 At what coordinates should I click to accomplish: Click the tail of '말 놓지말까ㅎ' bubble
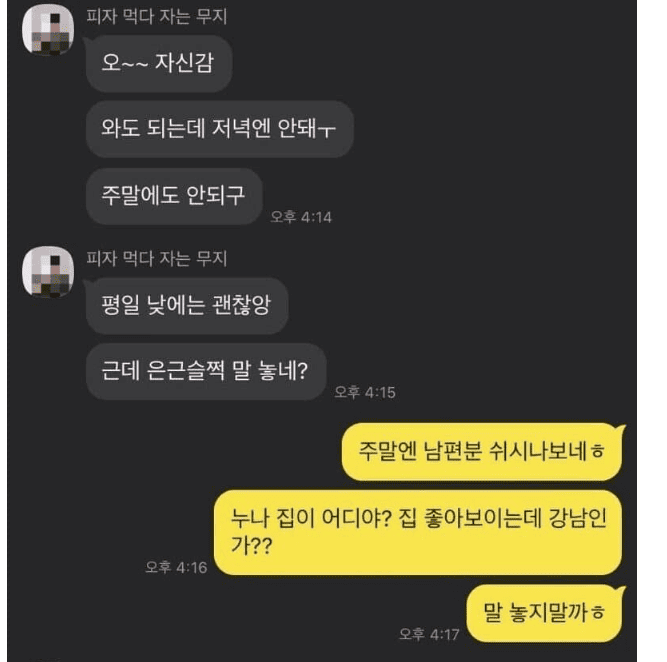621,591
